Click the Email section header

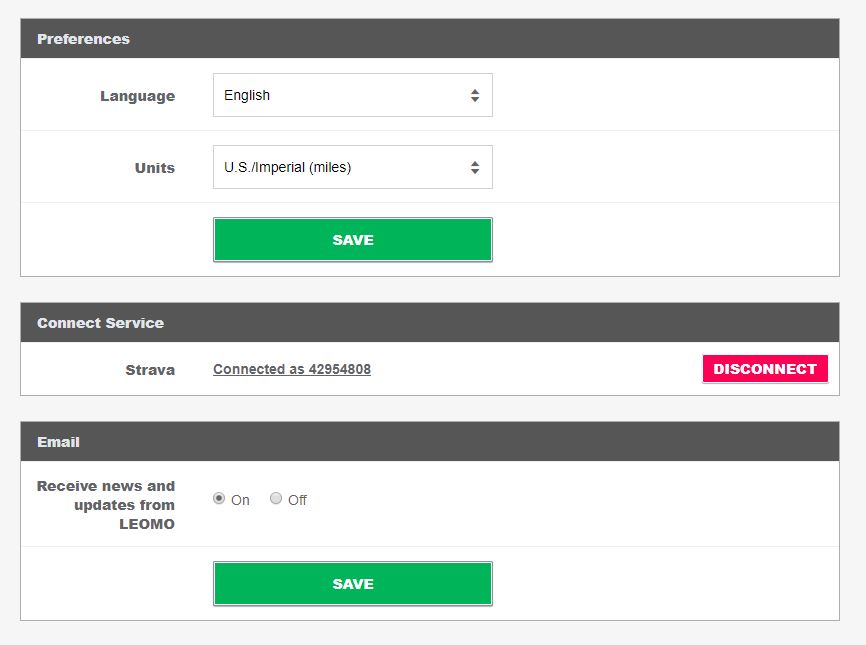coord(58,442)
